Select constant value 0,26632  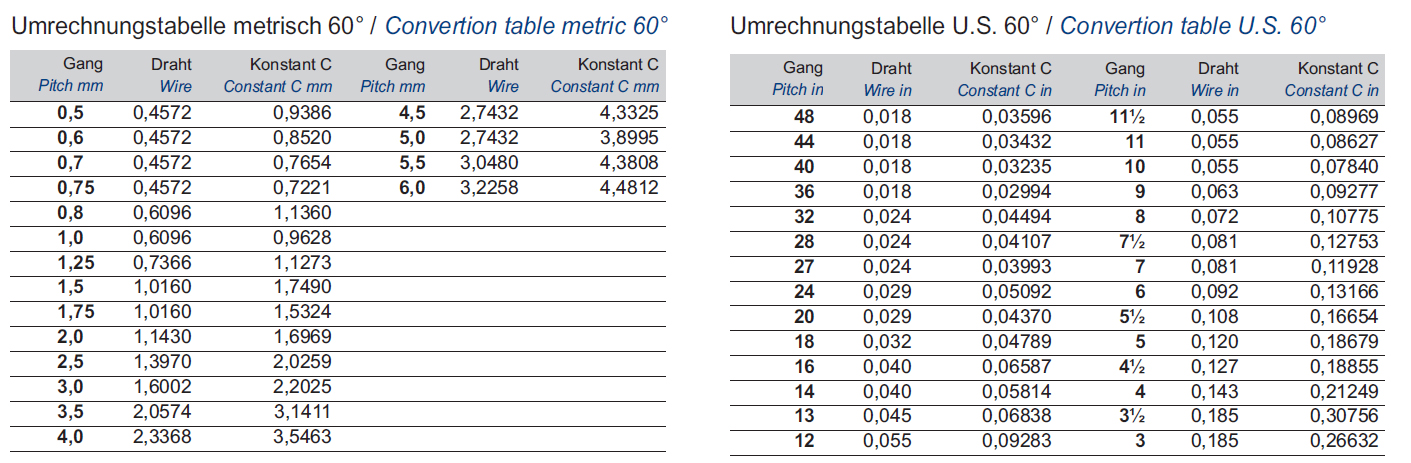[x=1344, y=441]
